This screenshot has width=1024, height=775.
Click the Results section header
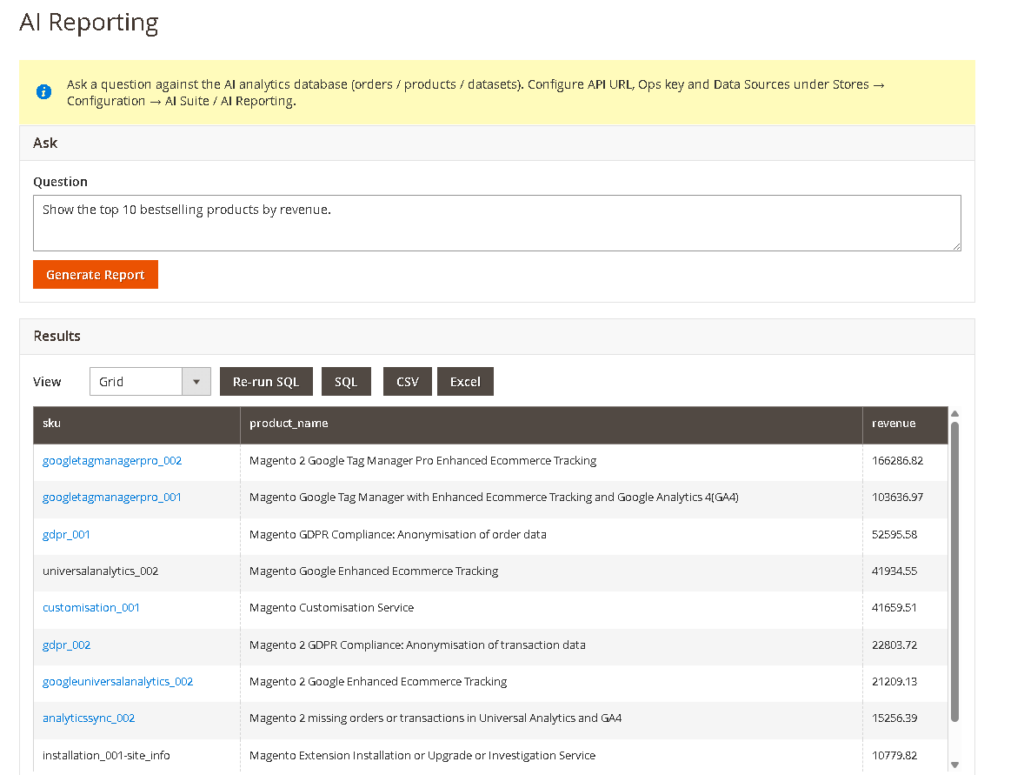coord(497,336)
